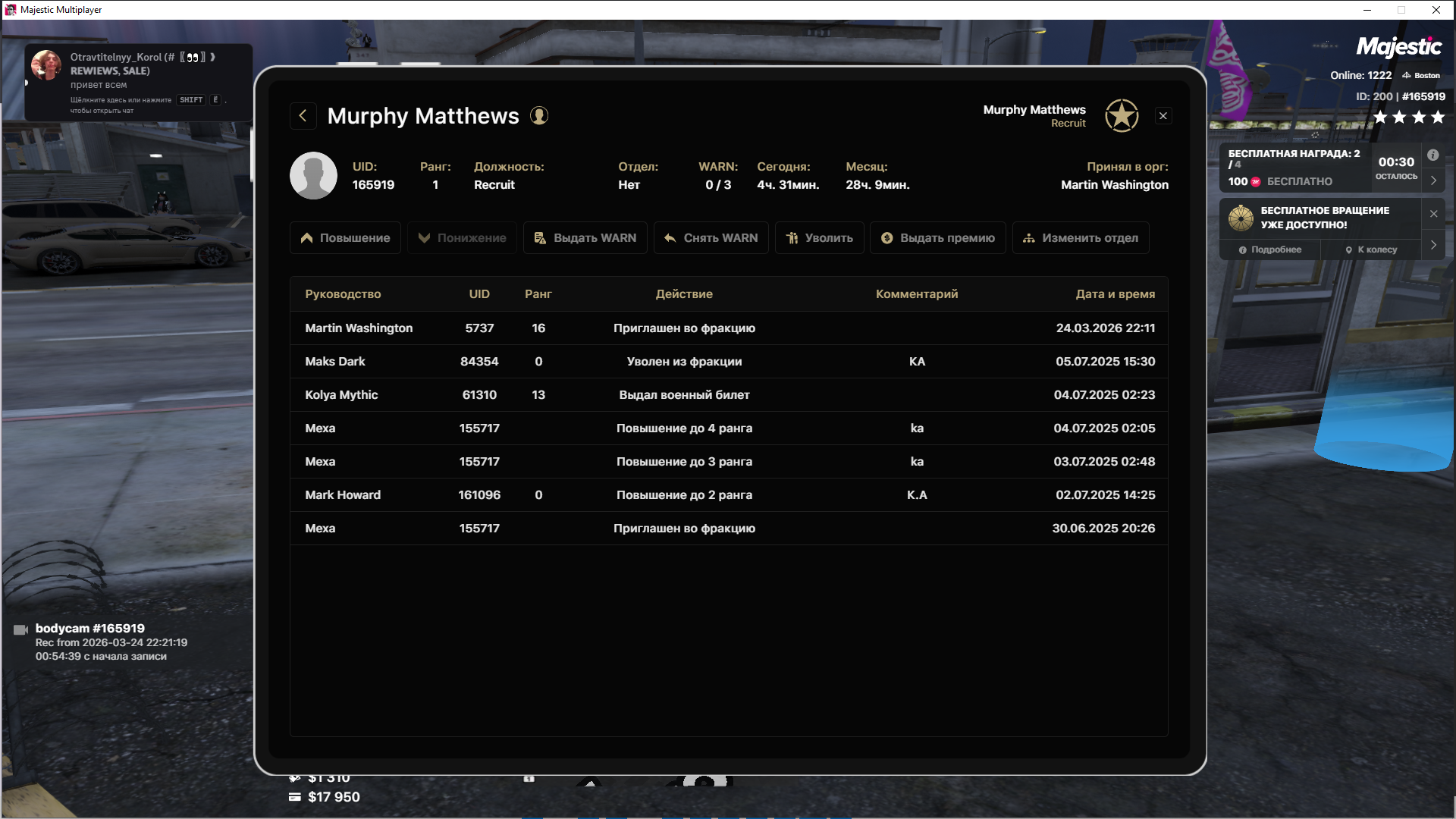Click the Снять WARN button
The height and width of the screenshot is (819, 1456).
click(x=711, y=238)
